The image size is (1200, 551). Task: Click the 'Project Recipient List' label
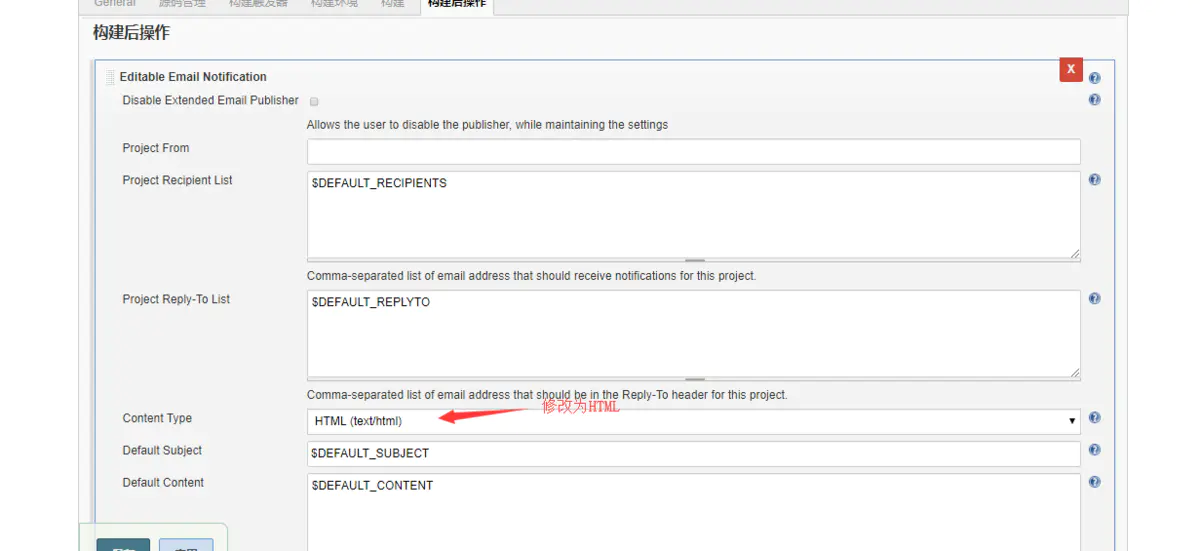tap(177, 180)
